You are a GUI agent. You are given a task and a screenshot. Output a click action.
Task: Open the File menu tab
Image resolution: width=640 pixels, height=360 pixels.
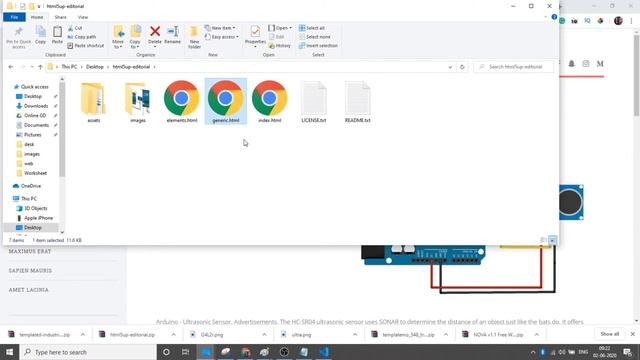coord(14,17)
